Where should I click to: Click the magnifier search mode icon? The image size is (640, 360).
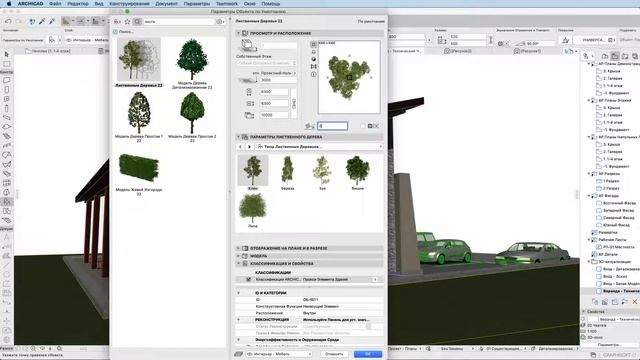[x=138, y=22]
